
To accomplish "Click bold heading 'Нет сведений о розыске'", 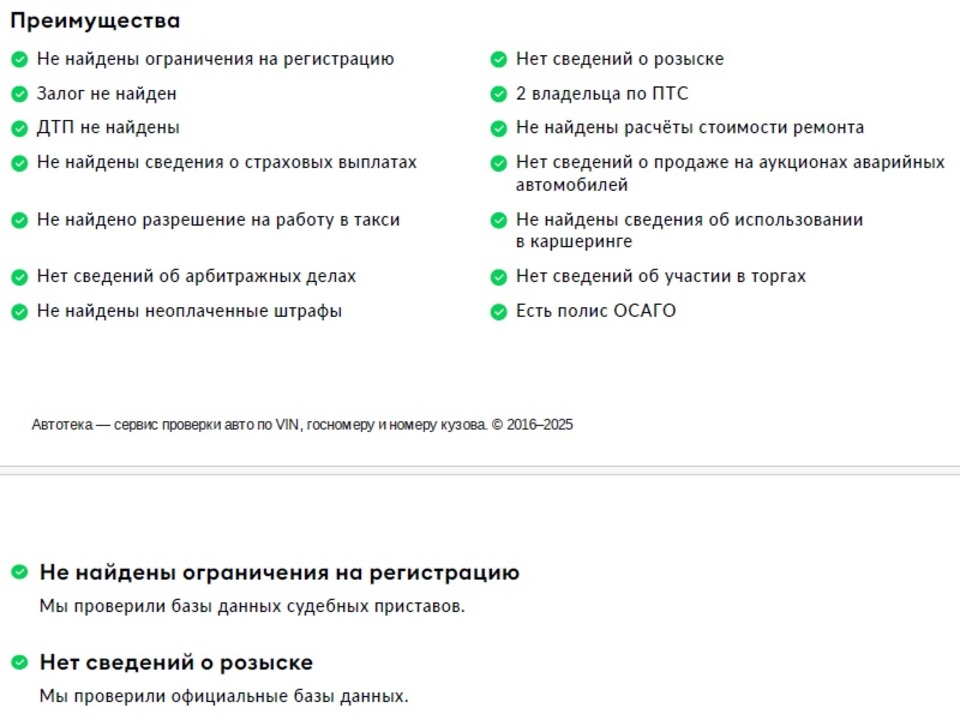I will coord(176,662).
